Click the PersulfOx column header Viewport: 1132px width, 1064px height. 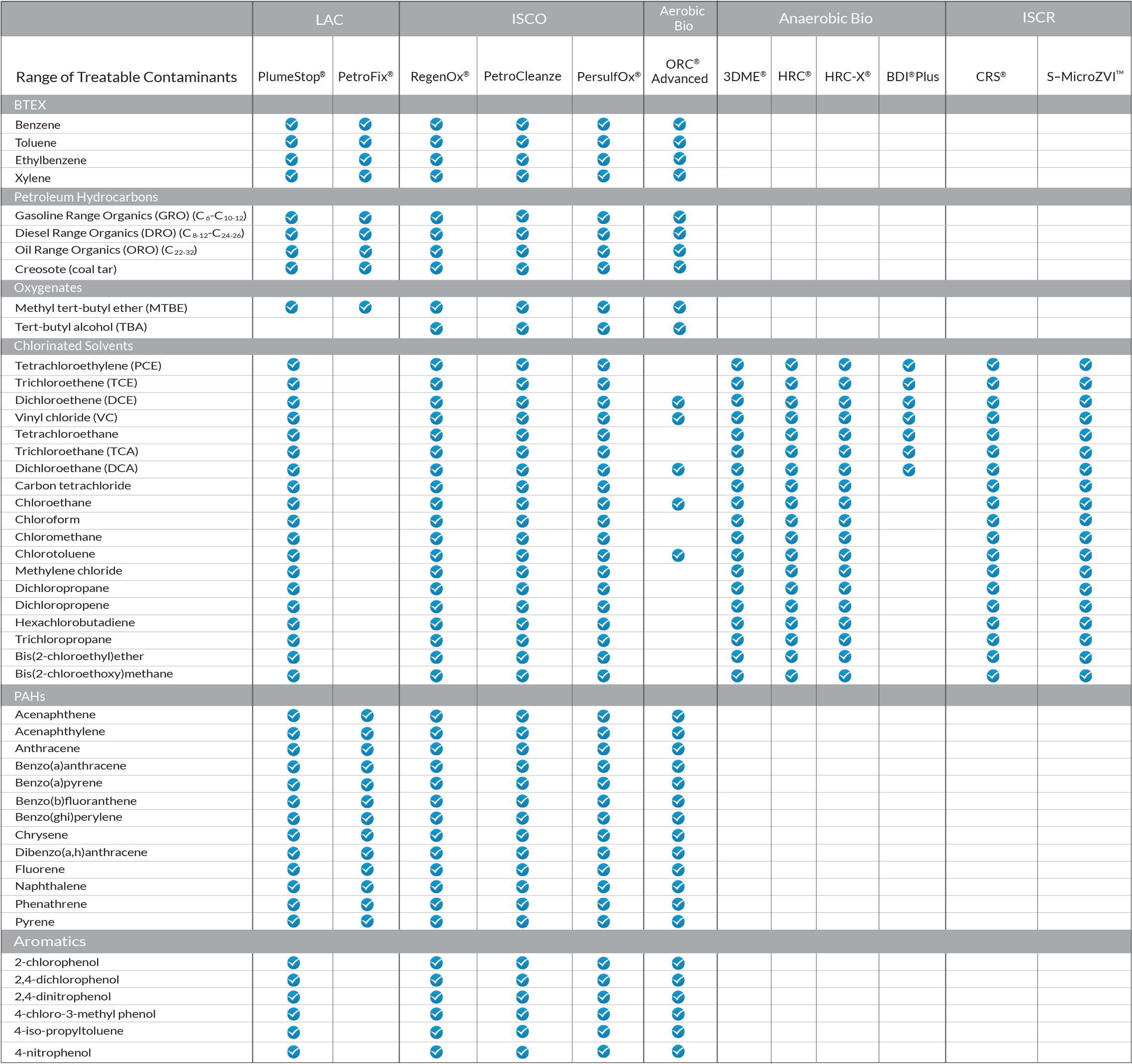point(609,76)
